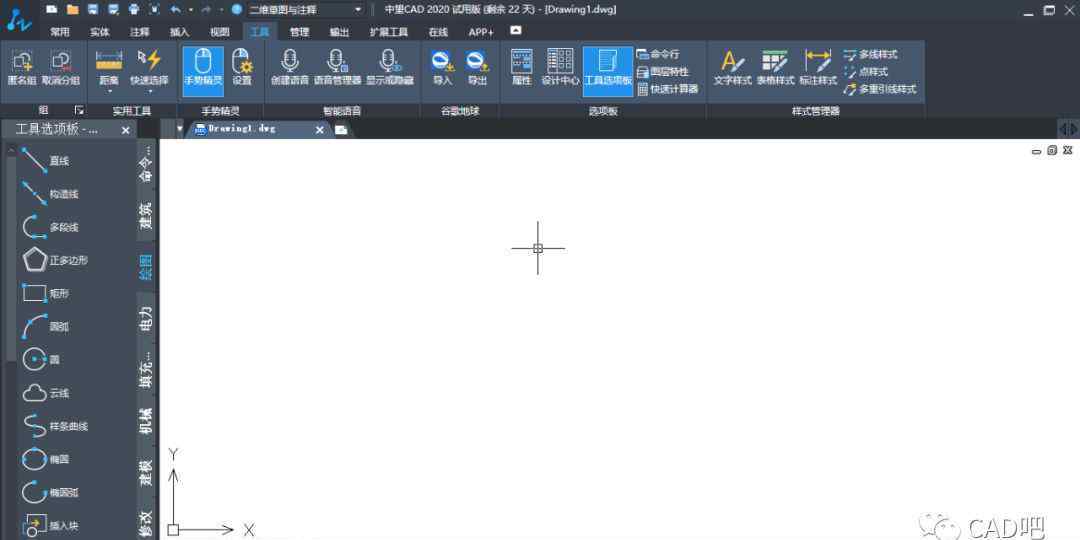Click the 导入 import button
1080x540 pixels.
442,69
